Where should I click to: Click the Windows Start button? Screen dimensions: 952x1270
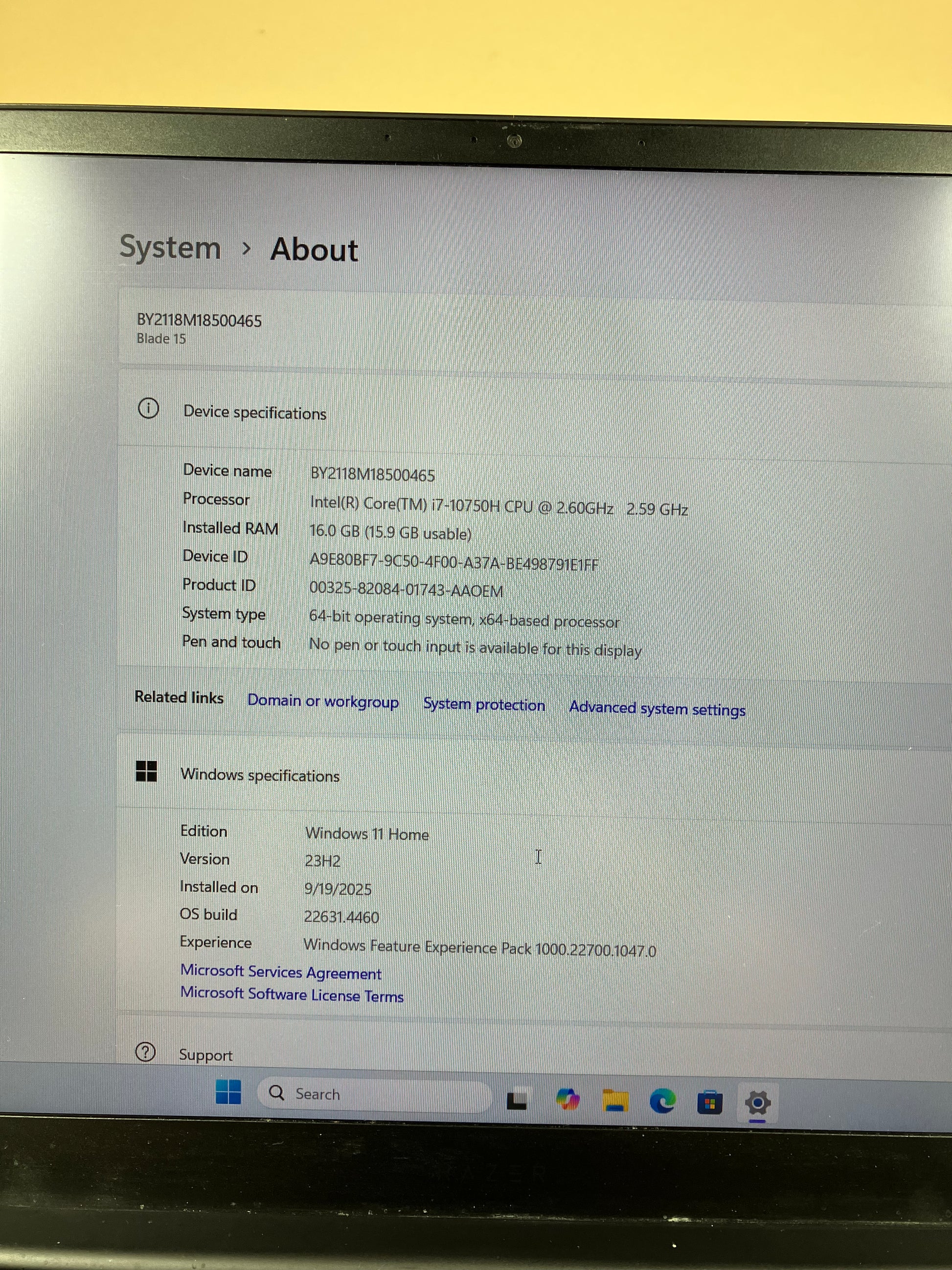(x=228, y=1091)
